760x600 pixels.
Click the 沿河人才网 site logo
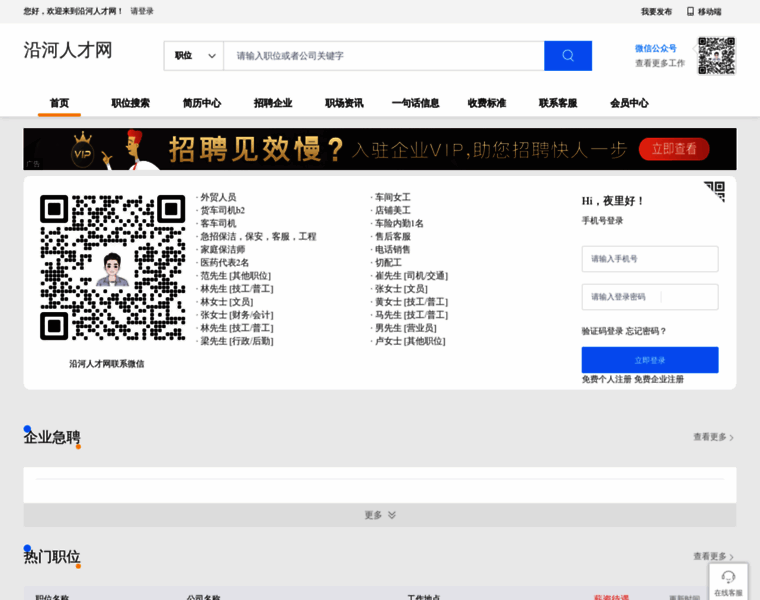click(x=68, y=51)
